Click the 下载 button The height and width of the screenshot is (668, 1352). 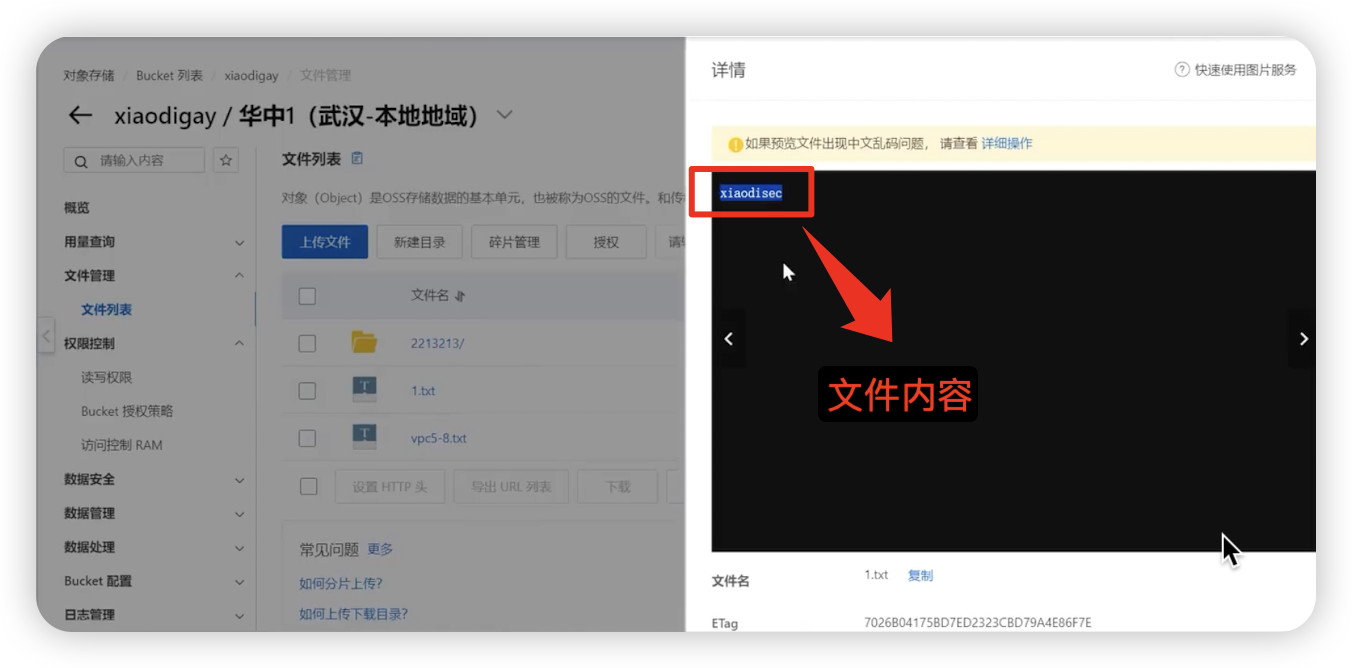[x=618, y=487]
